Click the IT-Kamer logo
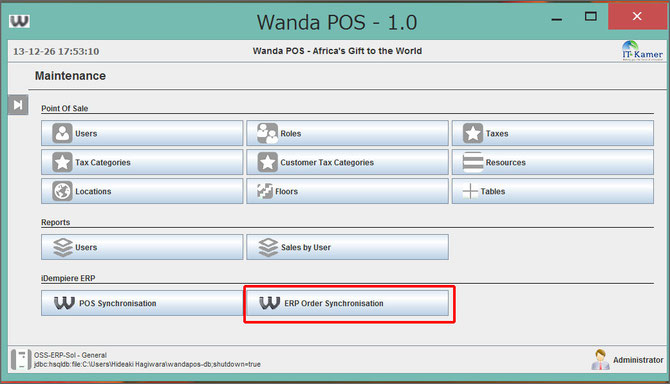 pyautogui.click(x=642, y=51)
